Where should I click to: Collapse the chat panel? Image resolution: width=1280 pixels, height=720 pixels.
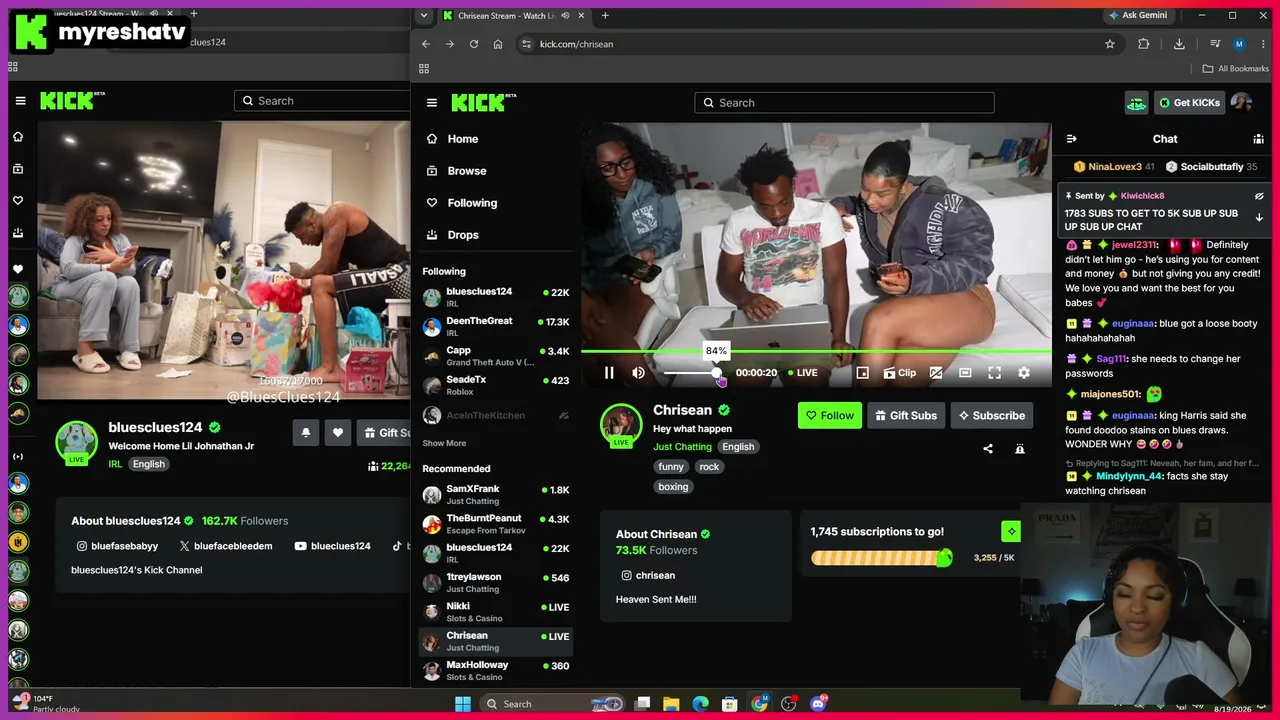point(1071,139)
